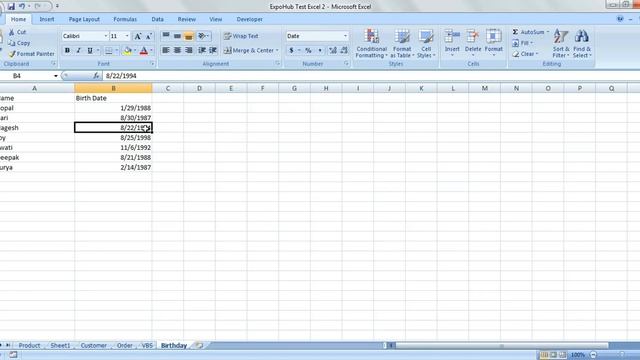
Task: Click Increase Indent icon
Action: coord(213,50)
